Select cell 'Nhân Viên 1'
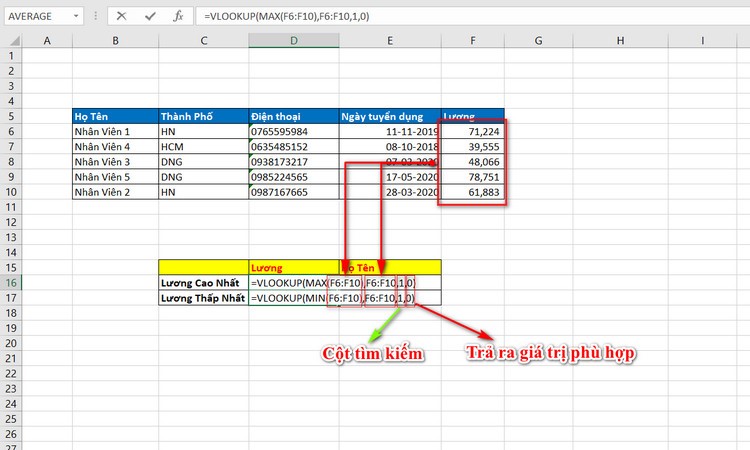 click(x=115, y=132)
